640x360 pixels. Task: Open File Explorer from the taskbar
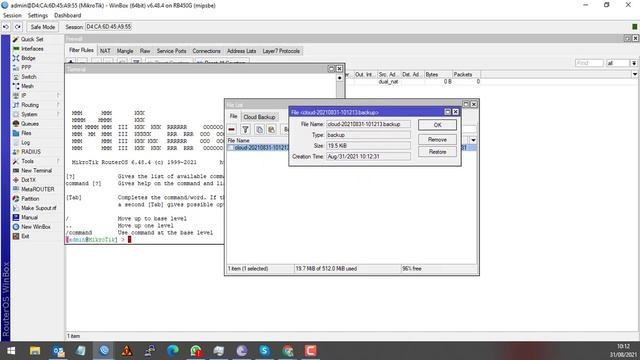[x=35, y=351]
